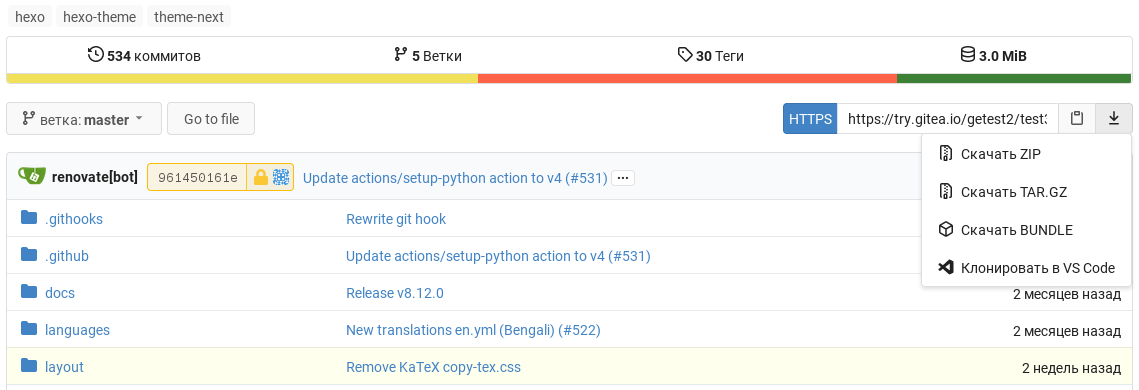Click the red language bar segment

[687, 78]
